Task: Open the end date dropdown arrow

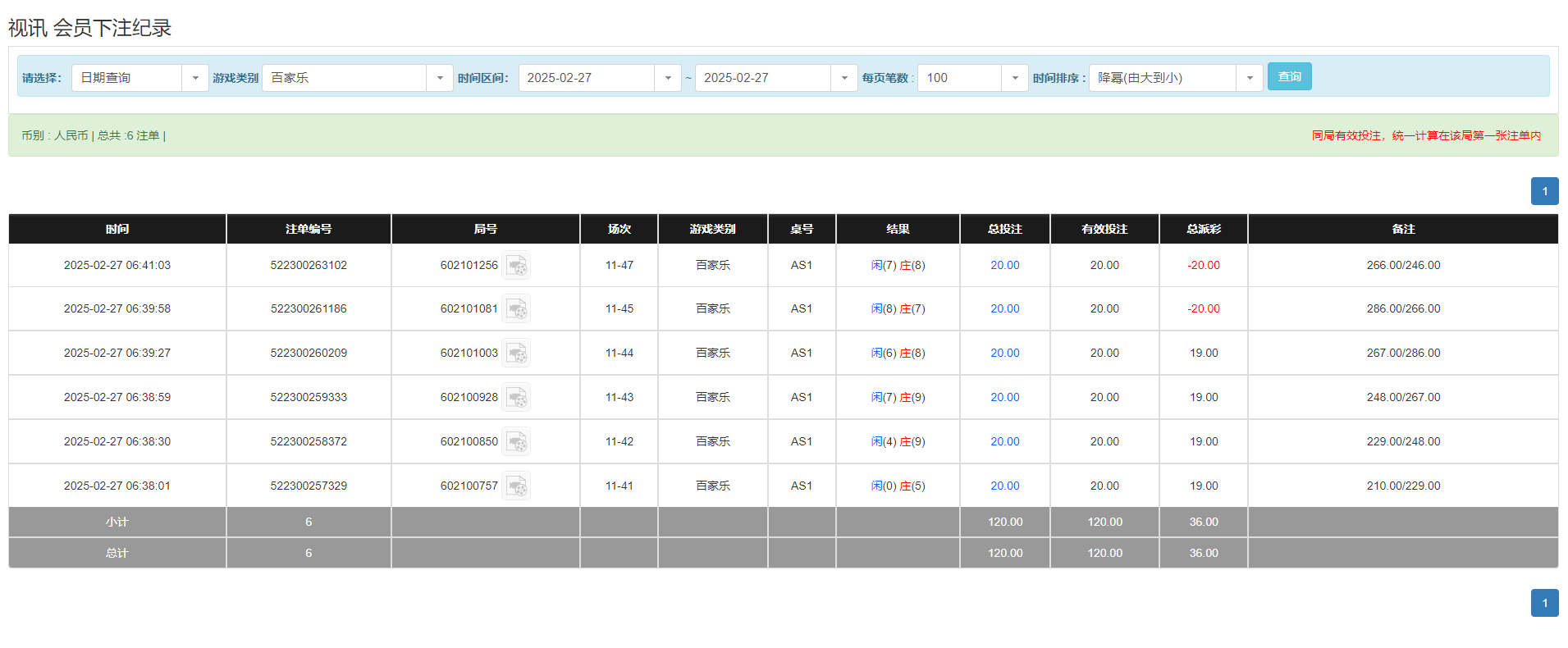Action: click(843, 78)
